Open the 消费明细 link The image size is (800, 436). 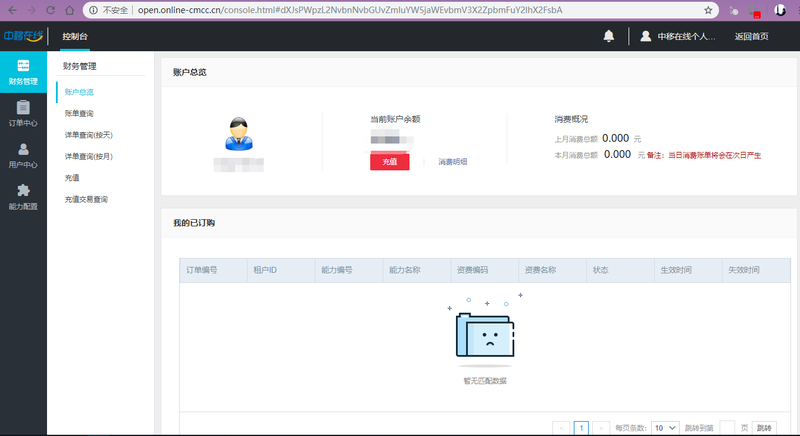pos(452,162)
